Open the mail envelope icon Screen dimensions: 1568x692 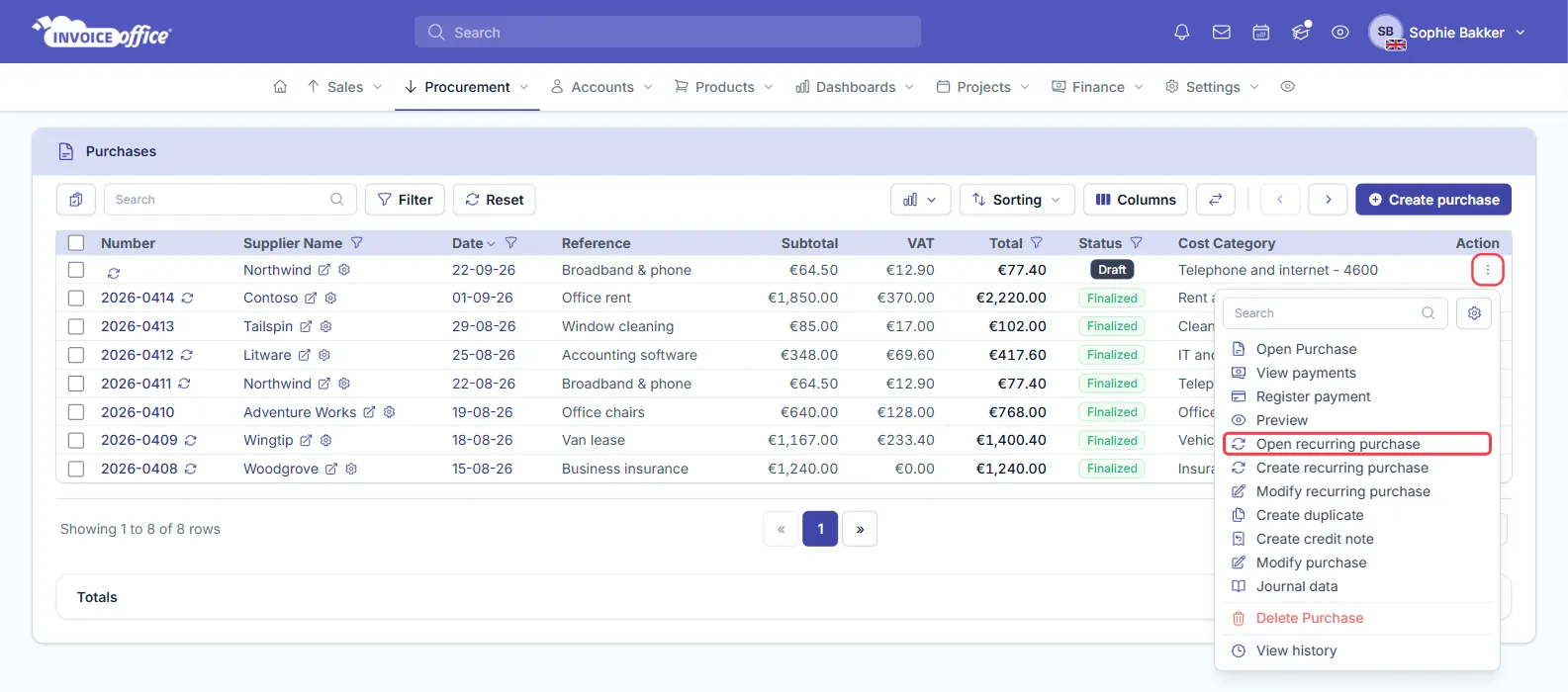[1222, 33]
